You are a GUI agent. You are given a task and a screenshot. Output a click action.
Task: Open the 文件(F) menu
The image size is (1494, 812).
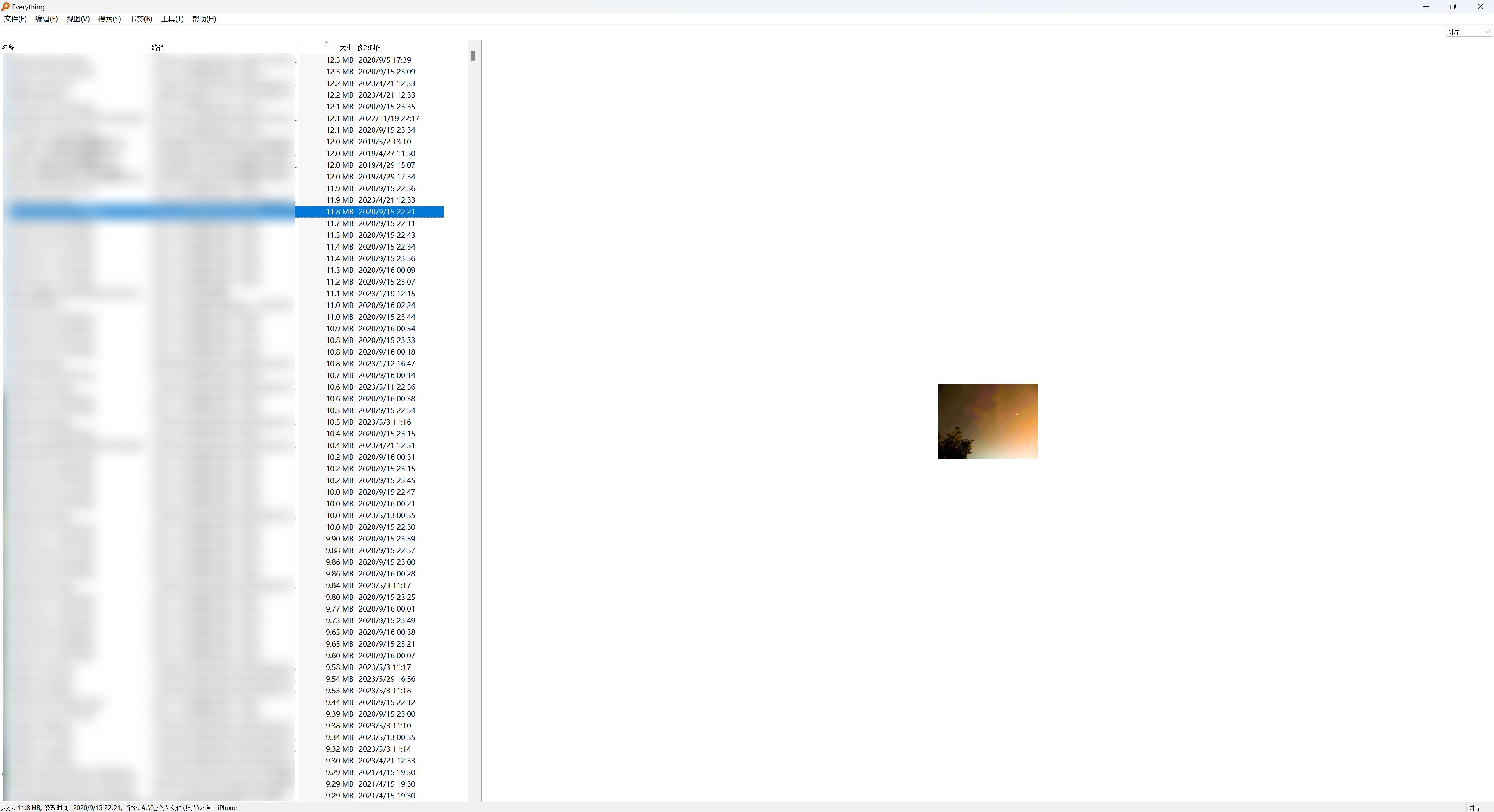point(15,19)
